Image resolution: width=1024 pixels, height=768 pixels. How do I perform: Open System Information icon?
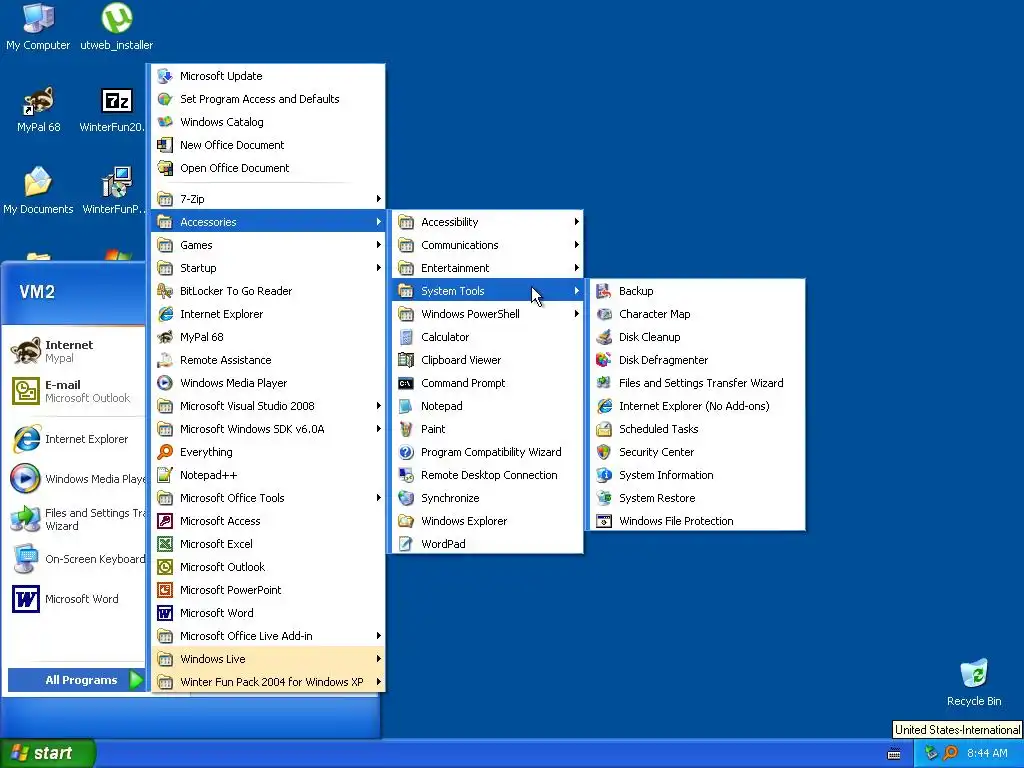tap(604, 475)
